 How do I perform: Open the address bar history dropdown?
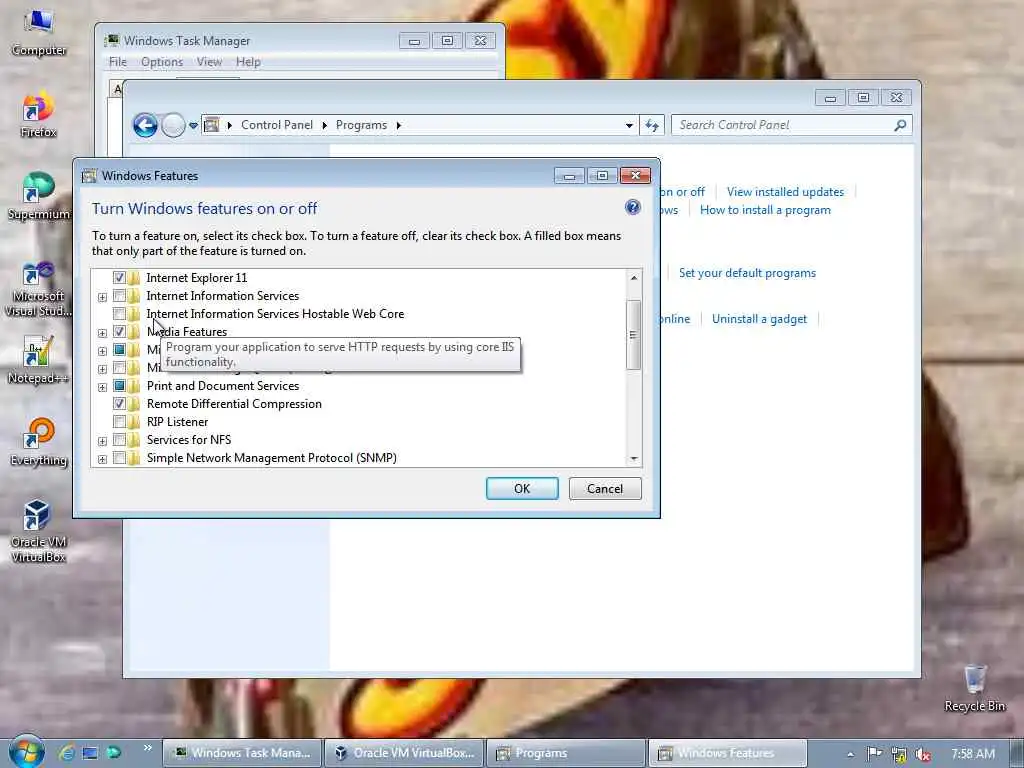tap(629, 125)
